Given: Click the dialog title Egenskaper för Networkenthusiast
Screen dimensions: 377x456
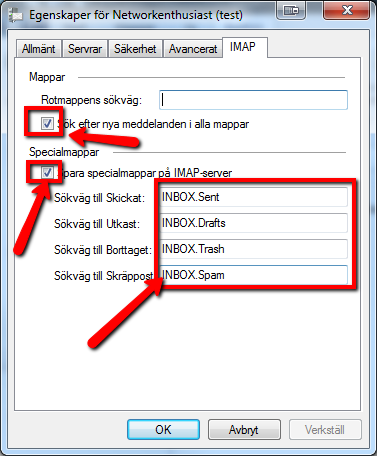Looking at the screenshot, I should click(x=136, y=15).
